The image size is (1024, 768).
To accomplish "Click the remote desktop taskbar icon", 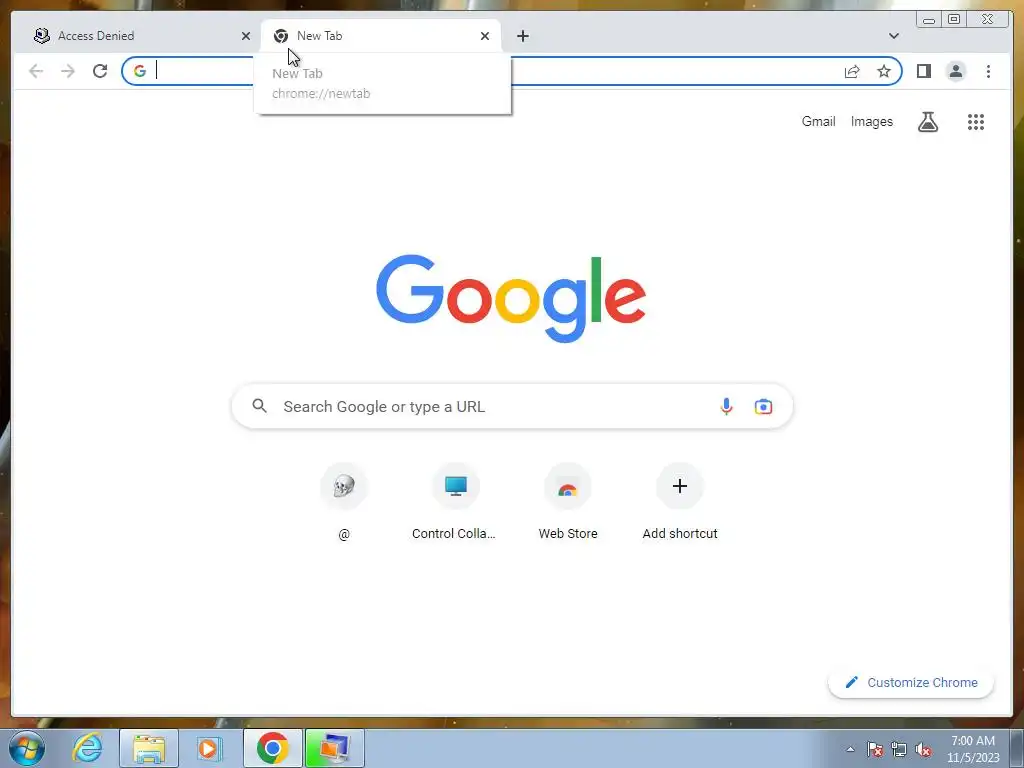I will (x=334, y=748).
